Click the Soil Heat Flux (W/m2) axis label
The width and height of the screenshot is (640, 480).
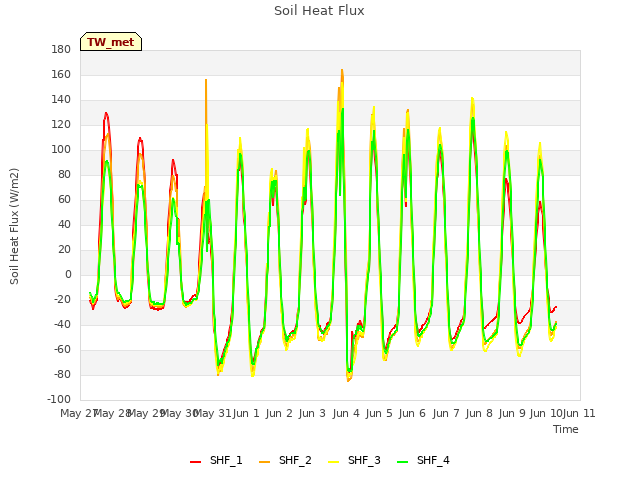click(x=14, y=226)
